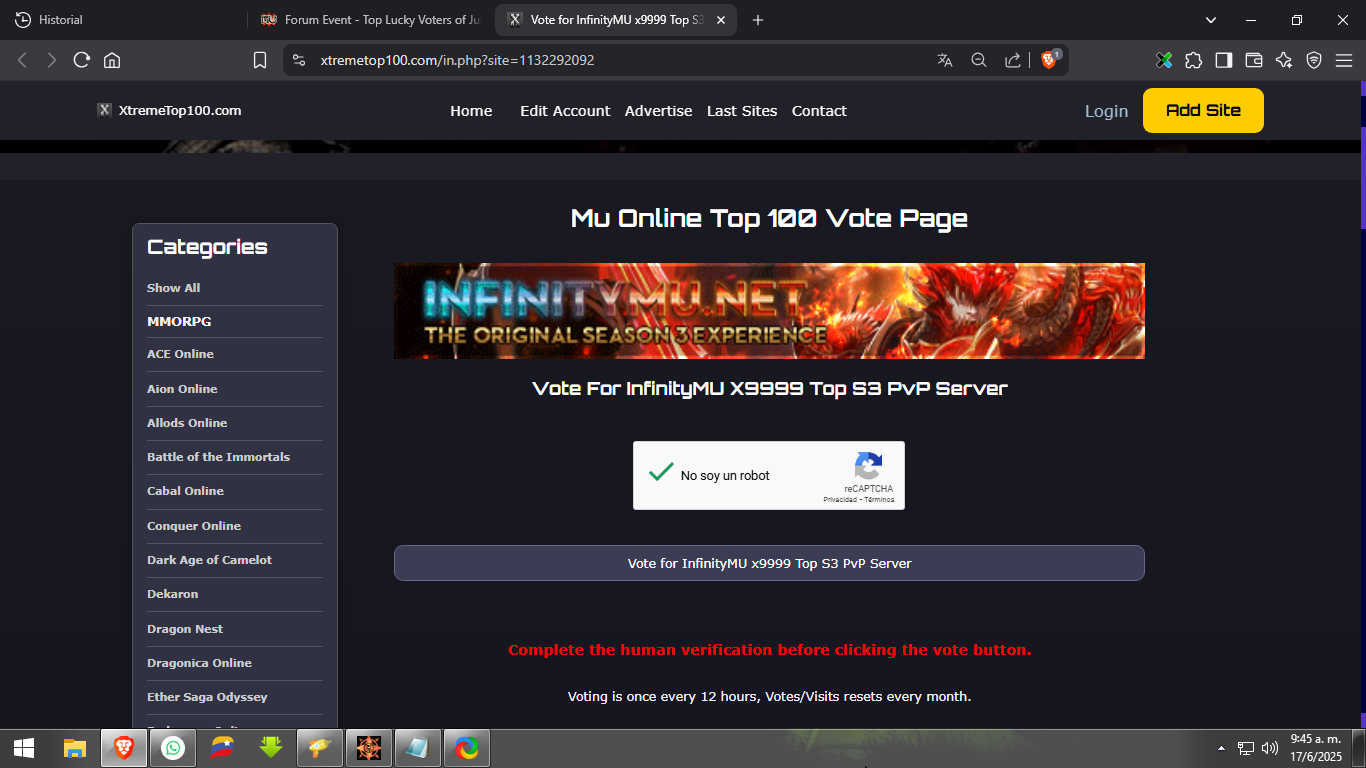
Task: Open the Edit Account menu item
Action: click(x=565, y=111)
